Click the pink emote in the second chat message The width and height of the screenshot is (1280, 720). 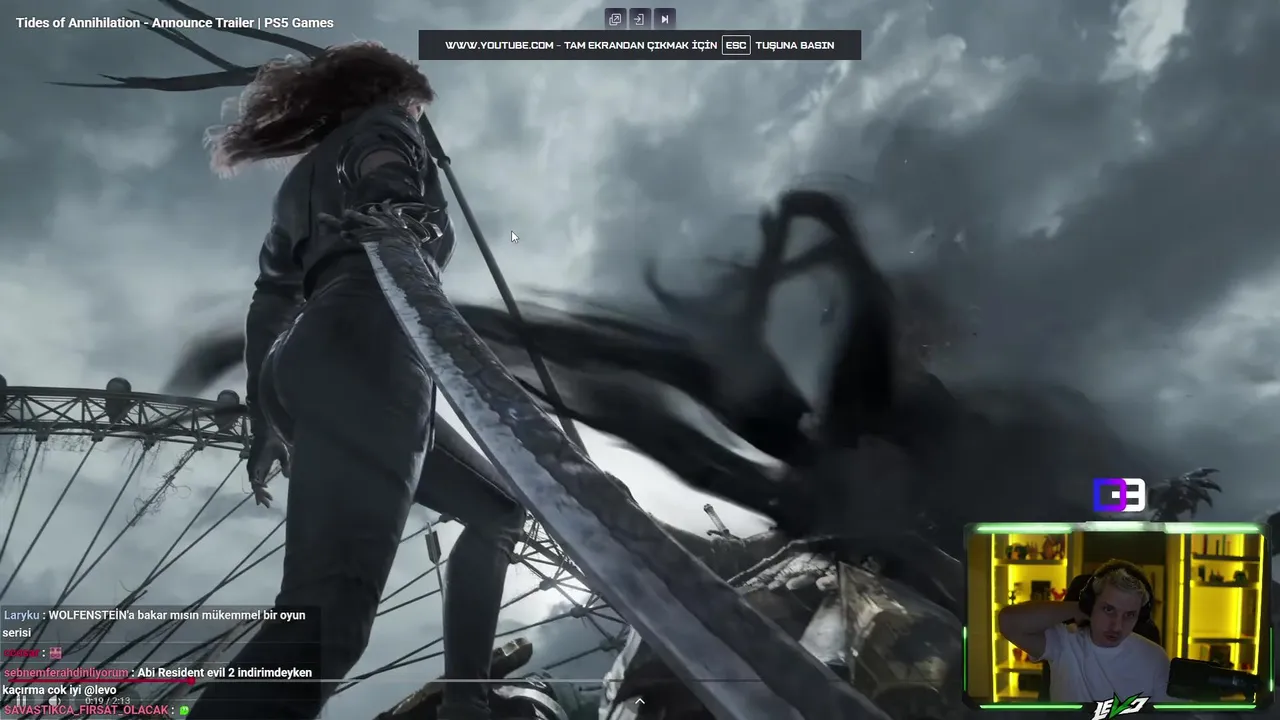point(55,653)
